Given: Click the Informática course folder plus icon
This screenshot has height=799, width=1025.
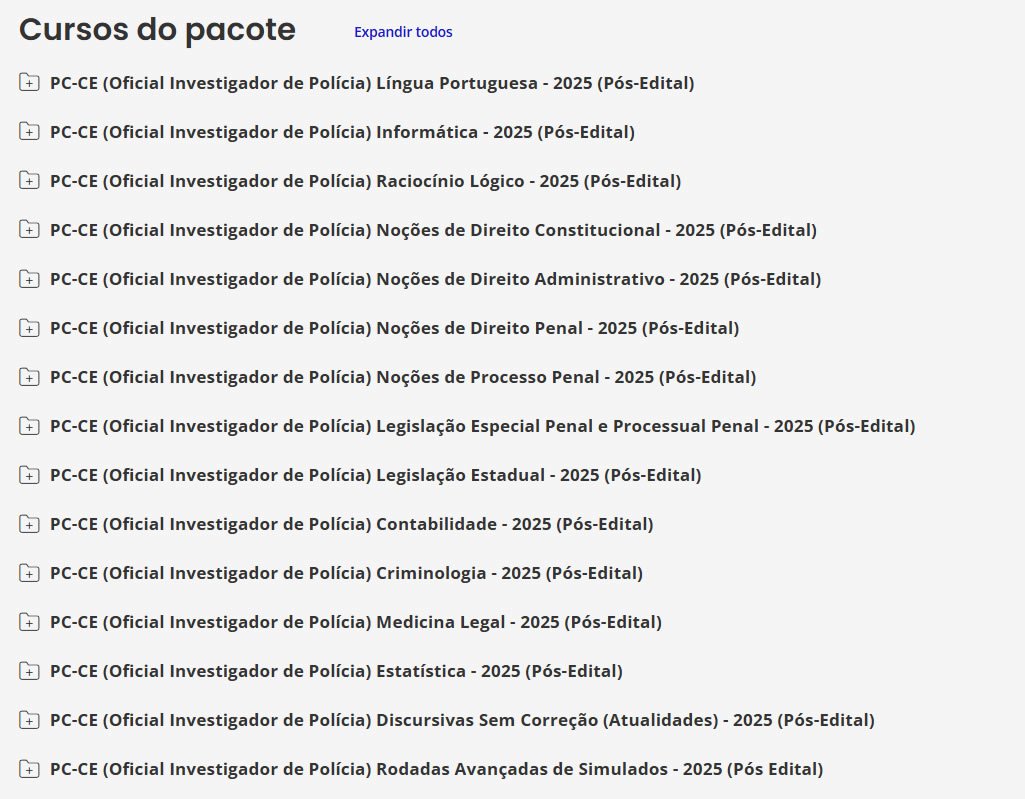Looking at the screenshot, I should [x=29, y=132].
